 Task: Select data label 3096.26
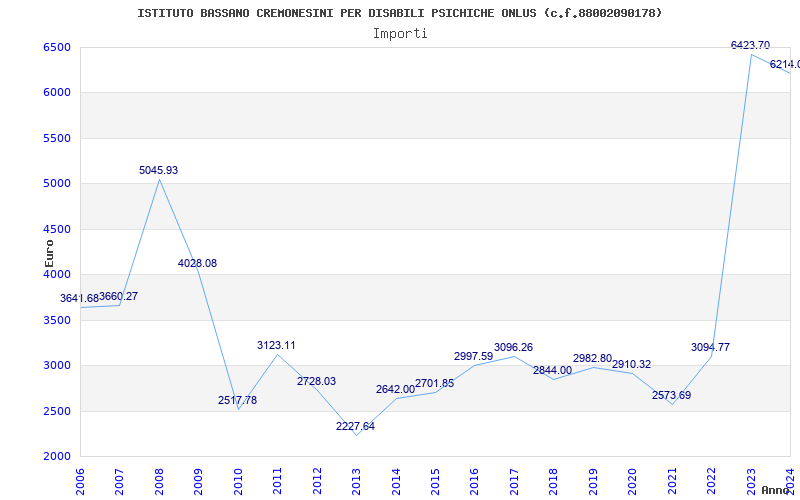click(x=513, y=347)
